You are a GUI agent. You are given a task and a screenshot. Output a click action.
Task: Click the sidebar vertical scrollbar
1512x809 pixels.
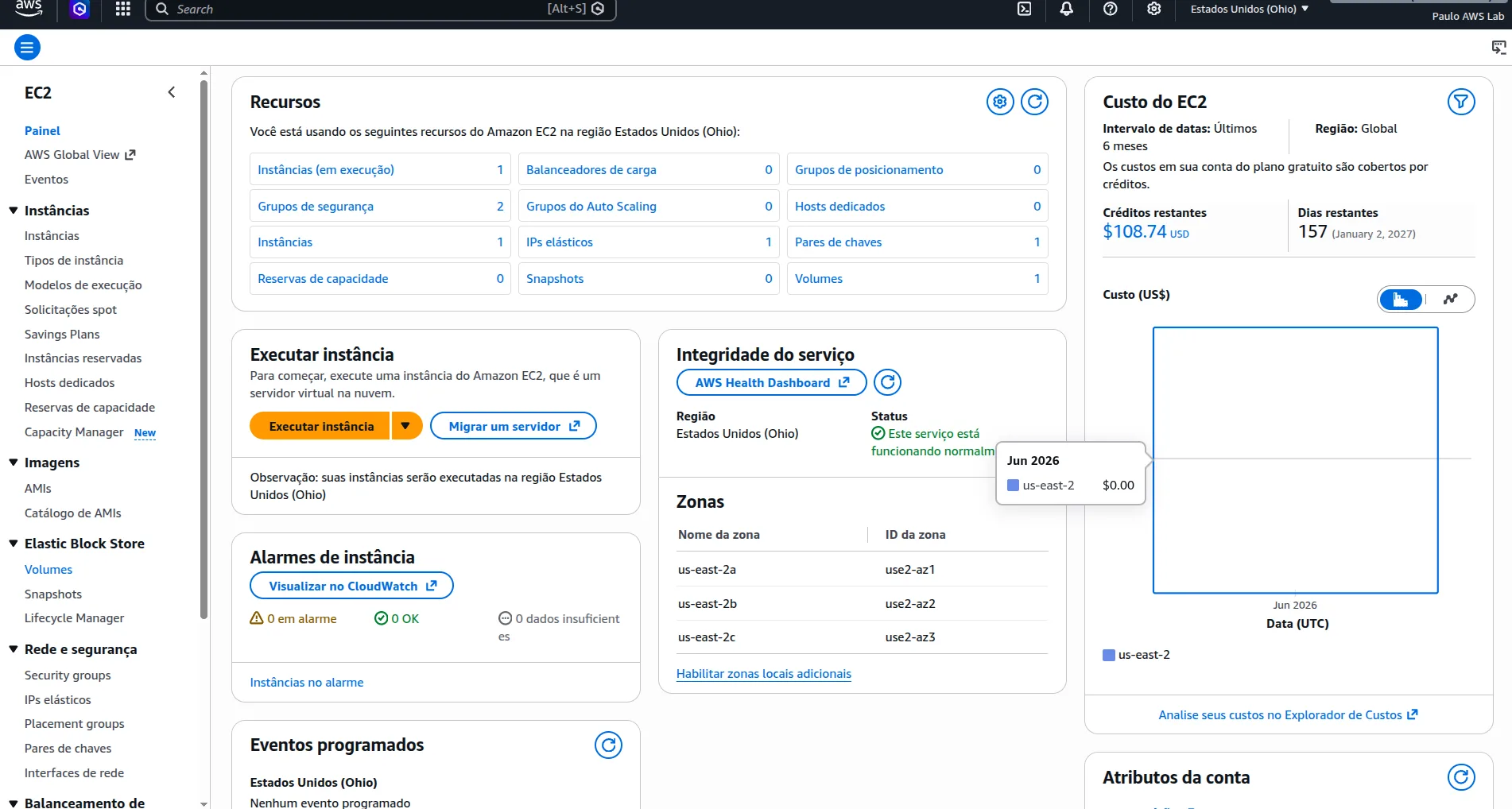tap(204, 350)
